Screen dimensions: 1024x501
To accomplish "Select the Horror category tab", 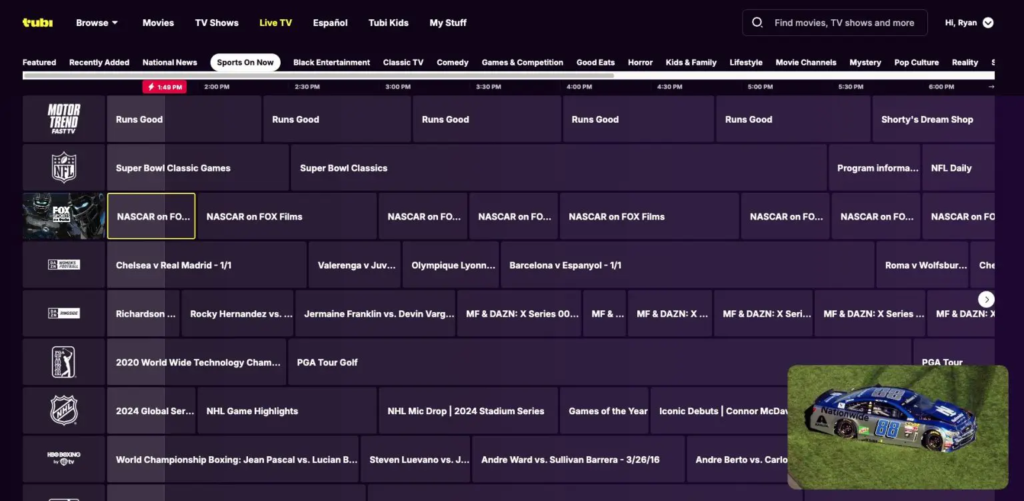I will tap(640, 63).
